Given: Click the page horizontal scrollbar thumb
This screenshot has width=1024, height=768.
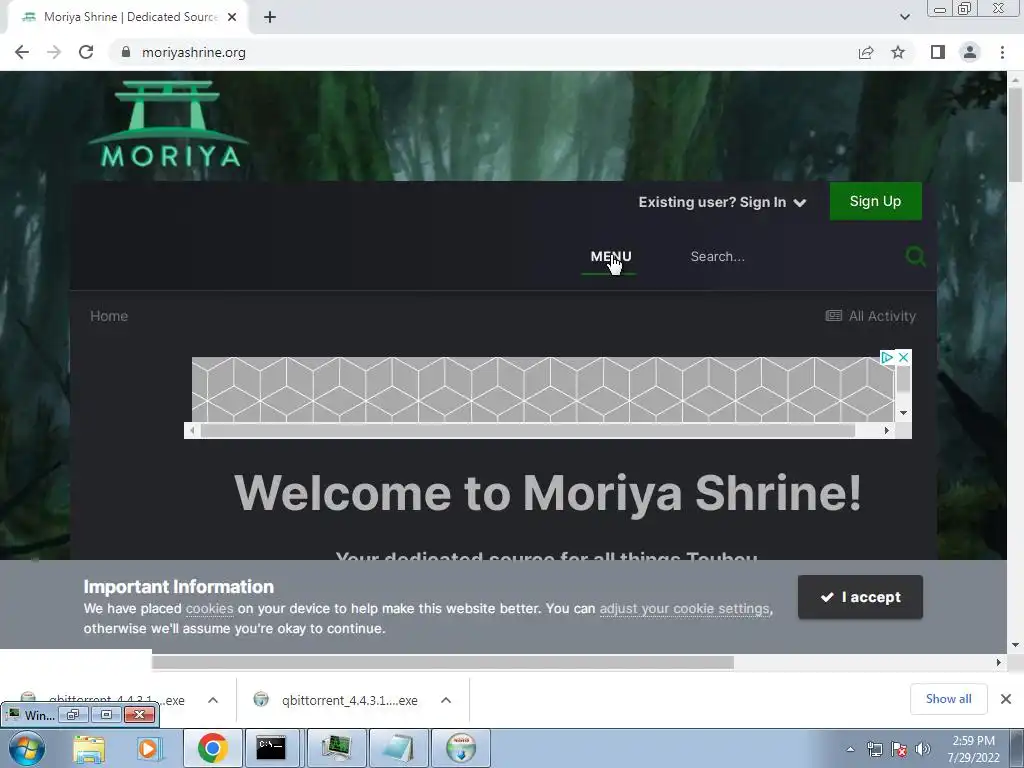Looking at the screenshot, I should (443, 662).
